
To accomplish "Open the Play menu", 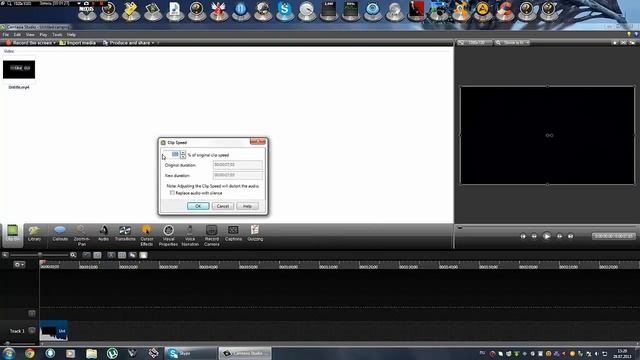I will coord(43,35).
